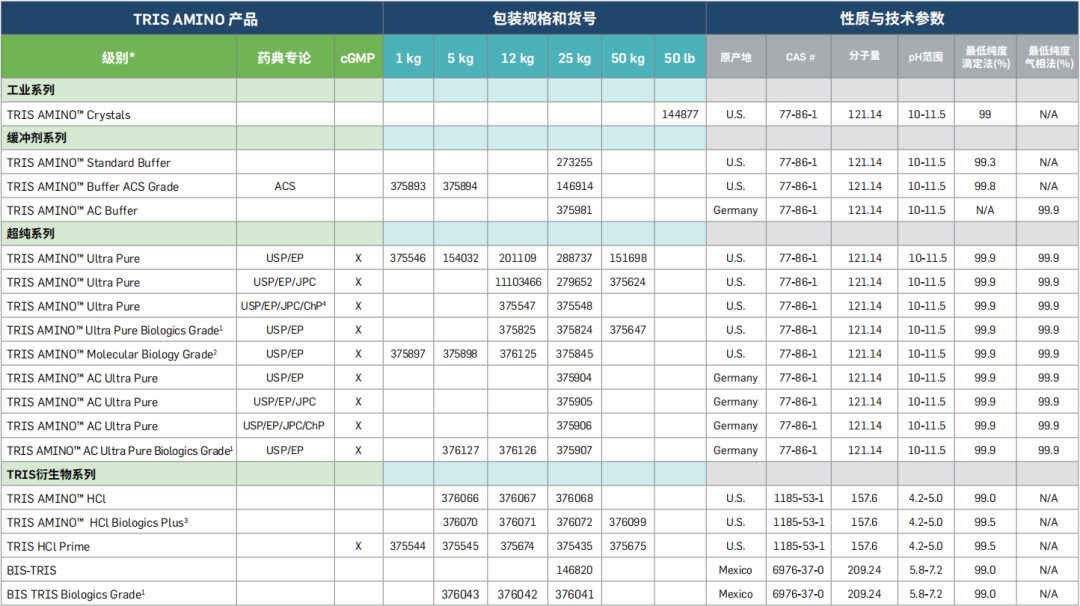Click the '级别*' column header

point(118,58)
